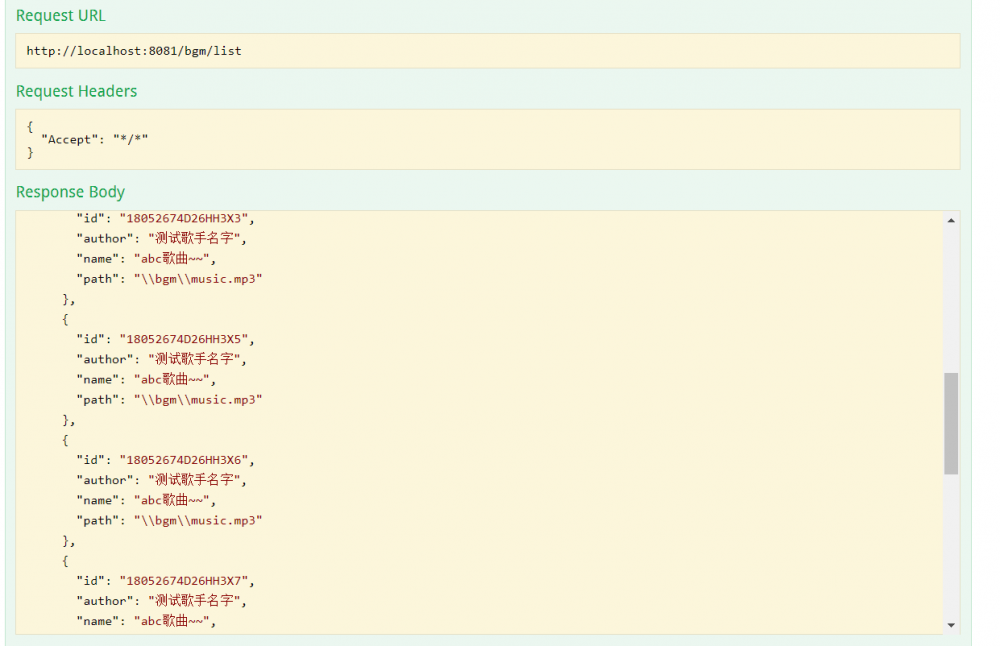The width and height of the screenshot is (1000, 646).
Task: Click the opening brace in Request Headers
Action: click(x=30, y=126)
